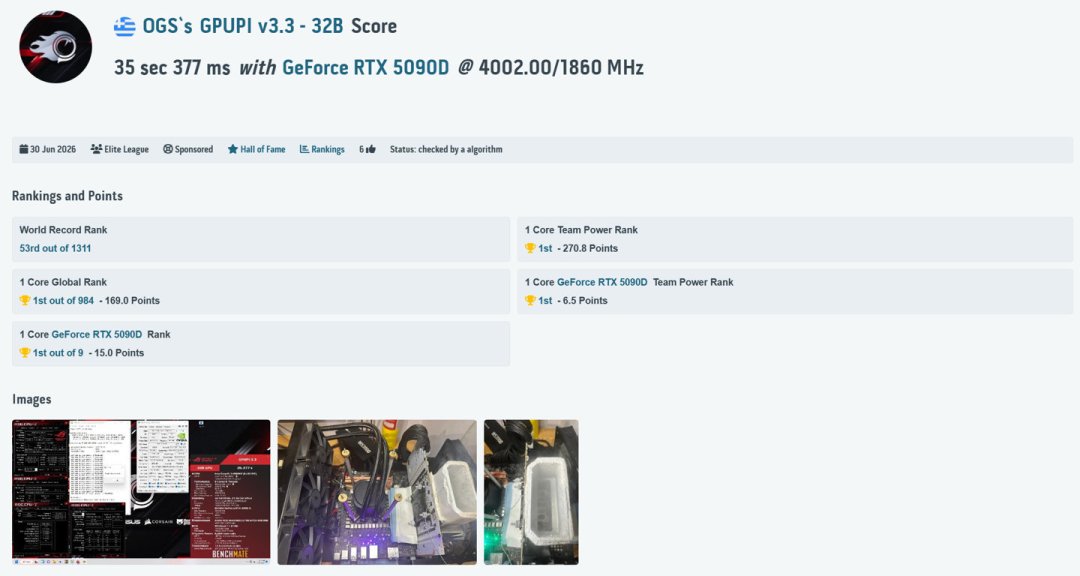
Task: Click the Sponsored badge icon
Action: (167, 149)
